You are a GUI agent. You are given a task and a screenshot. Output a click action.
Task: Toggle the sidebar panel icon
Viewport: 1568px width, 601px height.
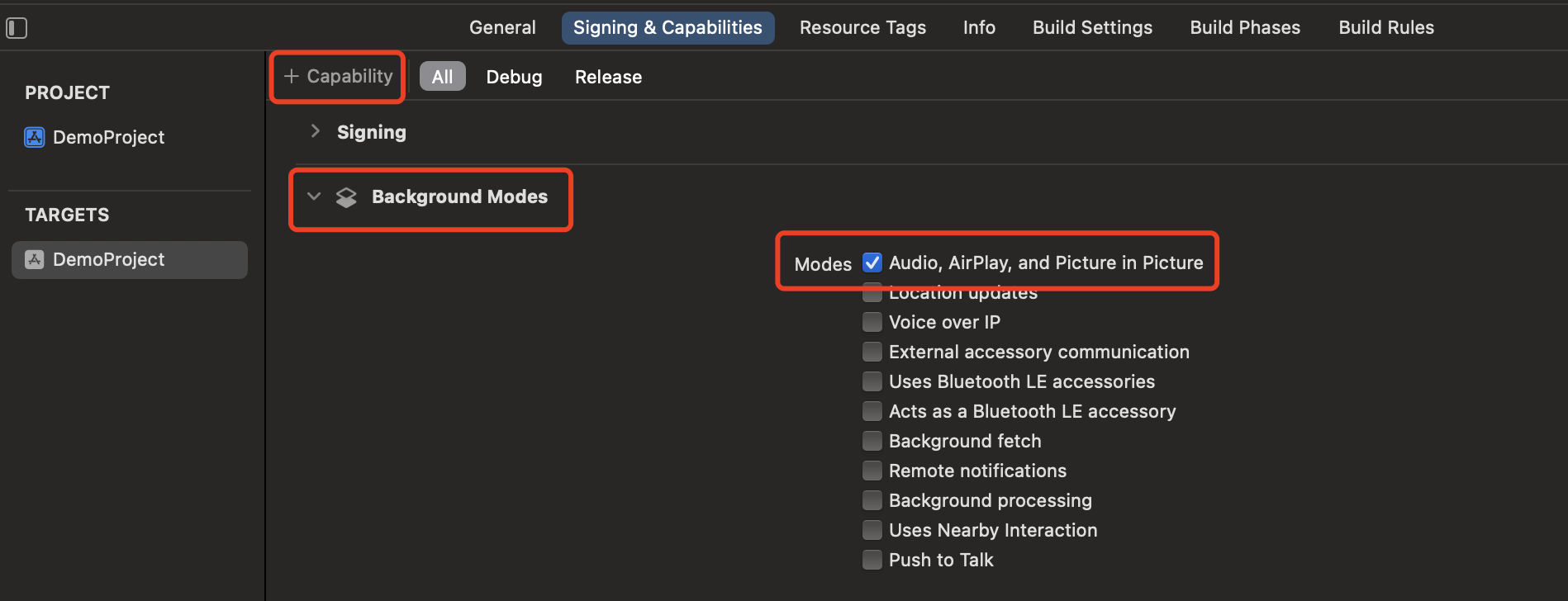click(x=17, y=28)
